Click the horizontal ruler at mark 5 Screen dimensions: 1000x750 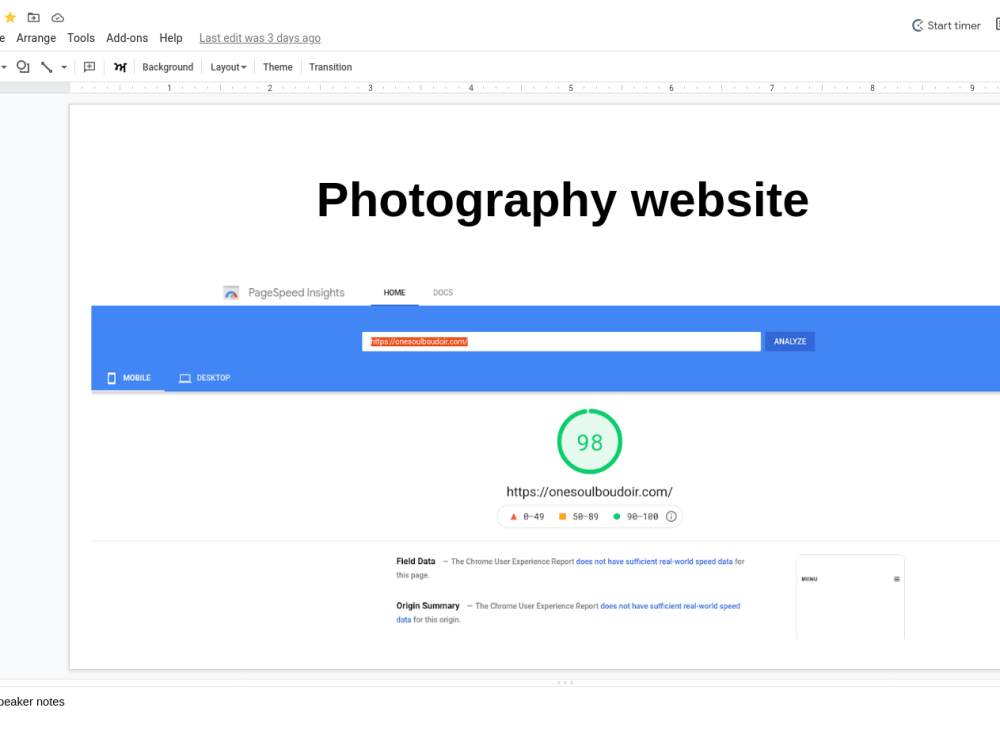[571, 88]
